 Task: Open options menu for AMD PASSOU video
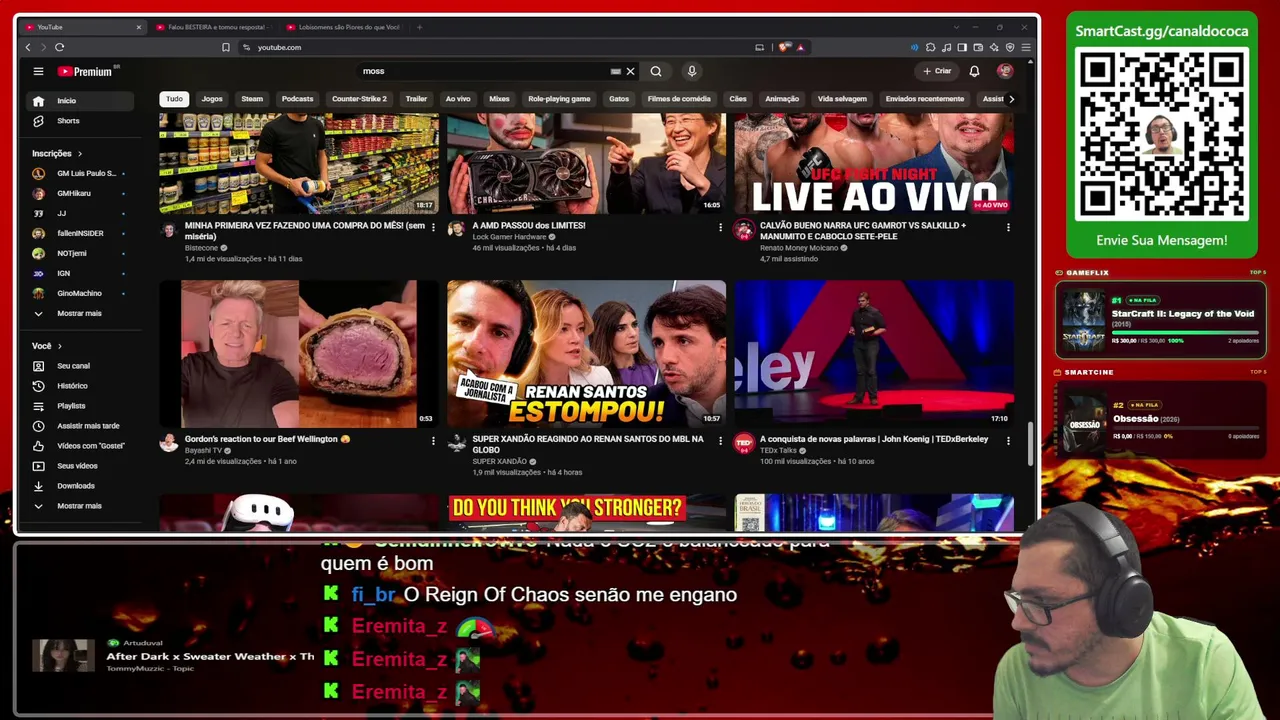[x=720, y=228]
